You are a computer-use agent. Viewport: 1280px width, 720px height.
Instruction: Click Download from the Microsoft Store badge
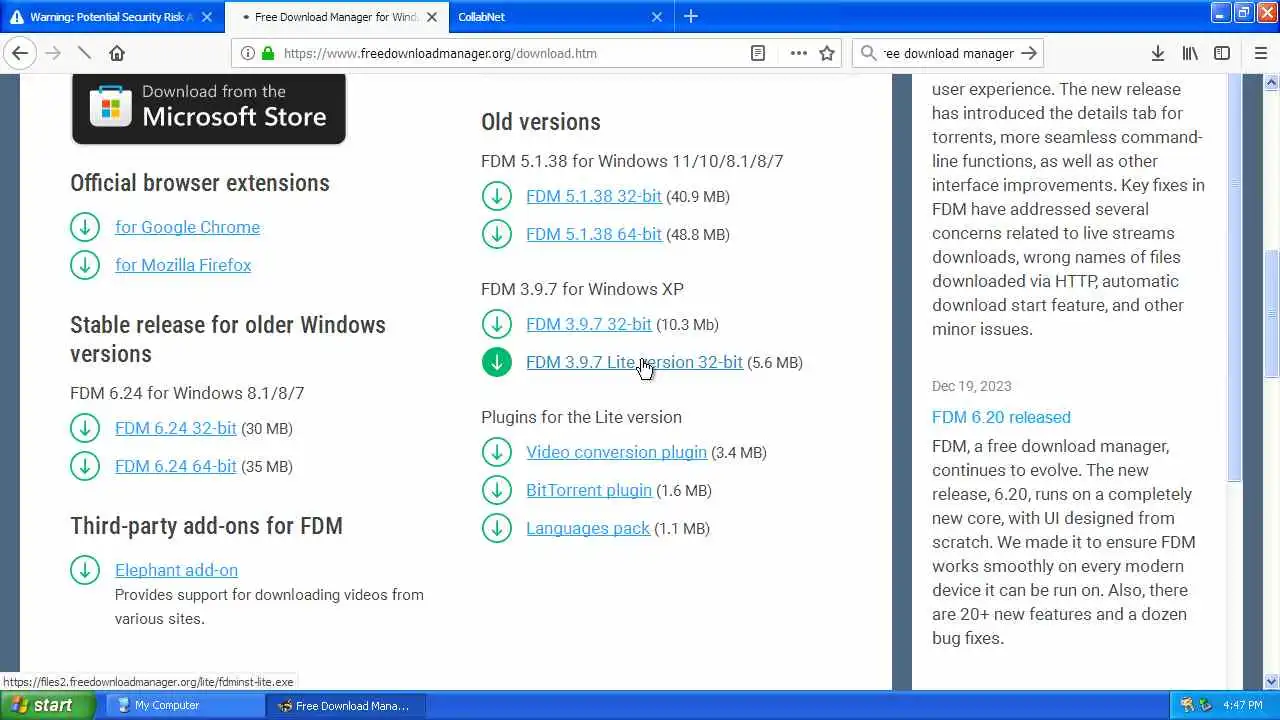208,108
